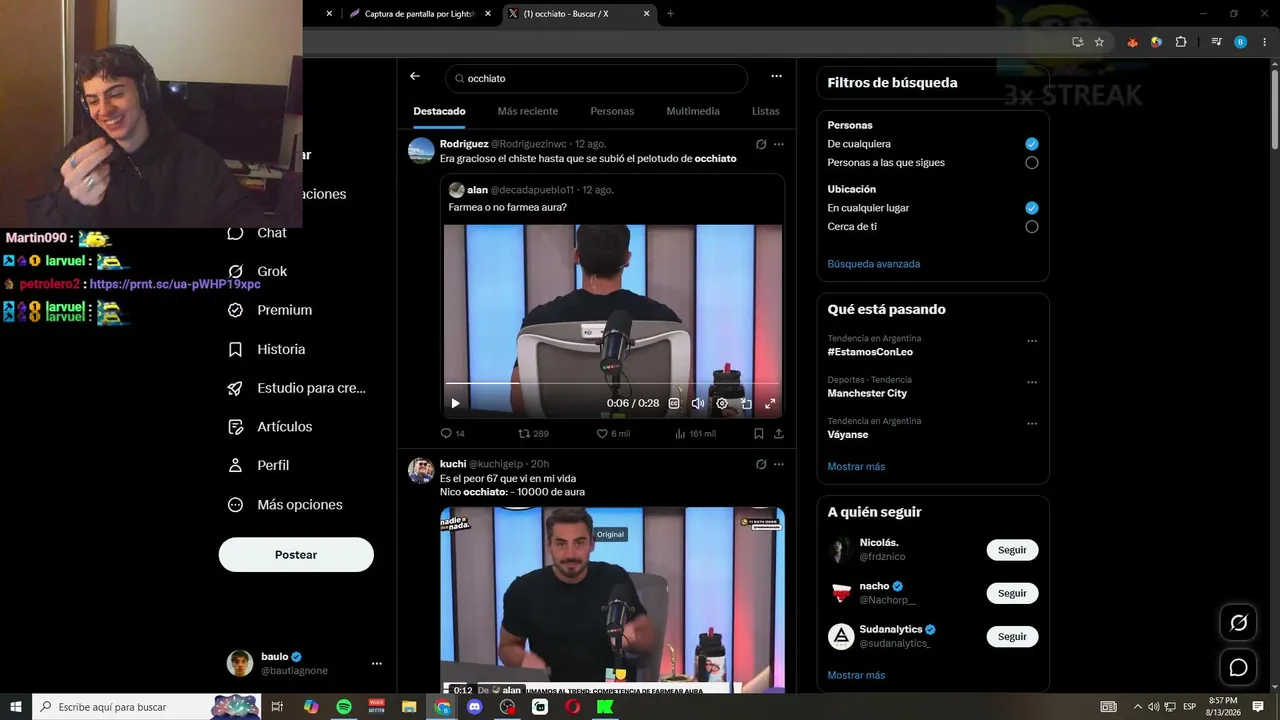Like Rodriguez's post
1280x720 pixels.
613,434
